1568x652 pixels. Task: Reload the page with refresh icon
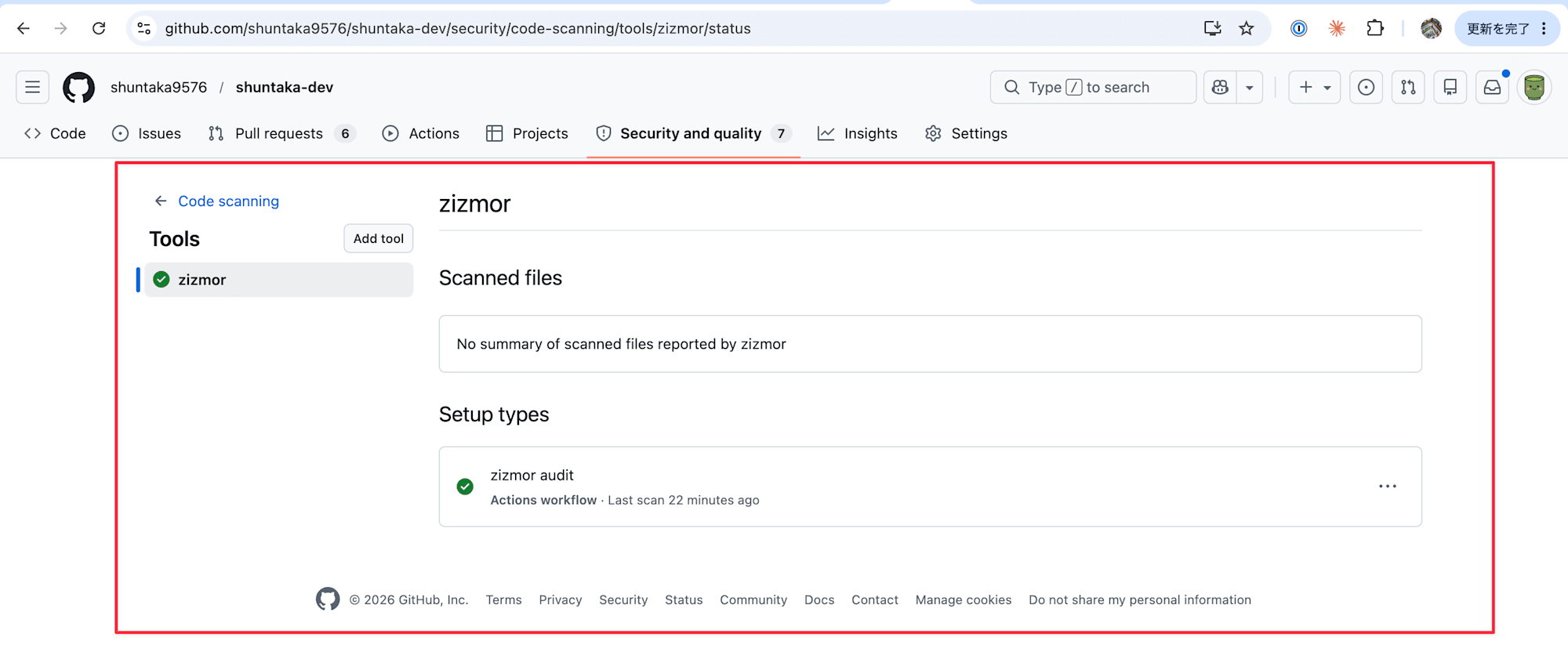click(x=99, y=29)
